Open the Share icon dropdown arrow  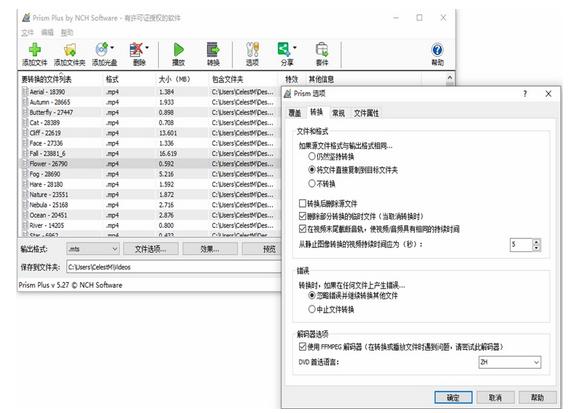pyautogui.click(x=295, y=48)
